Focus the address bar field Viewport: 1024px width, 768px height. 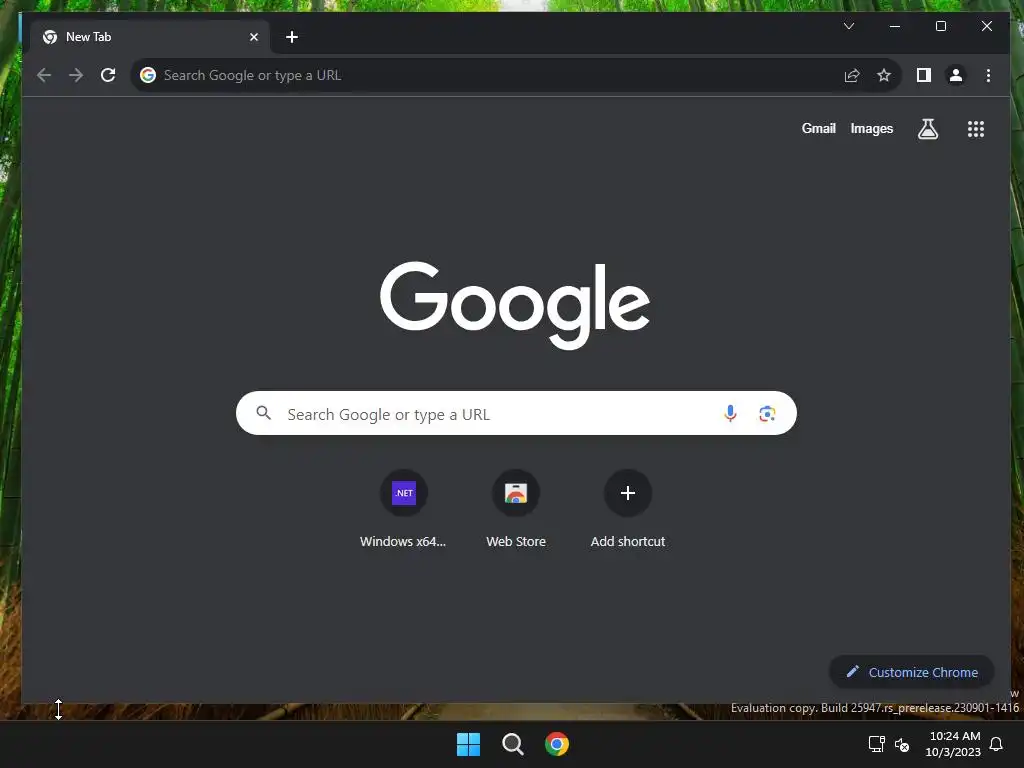click(516, 75)
